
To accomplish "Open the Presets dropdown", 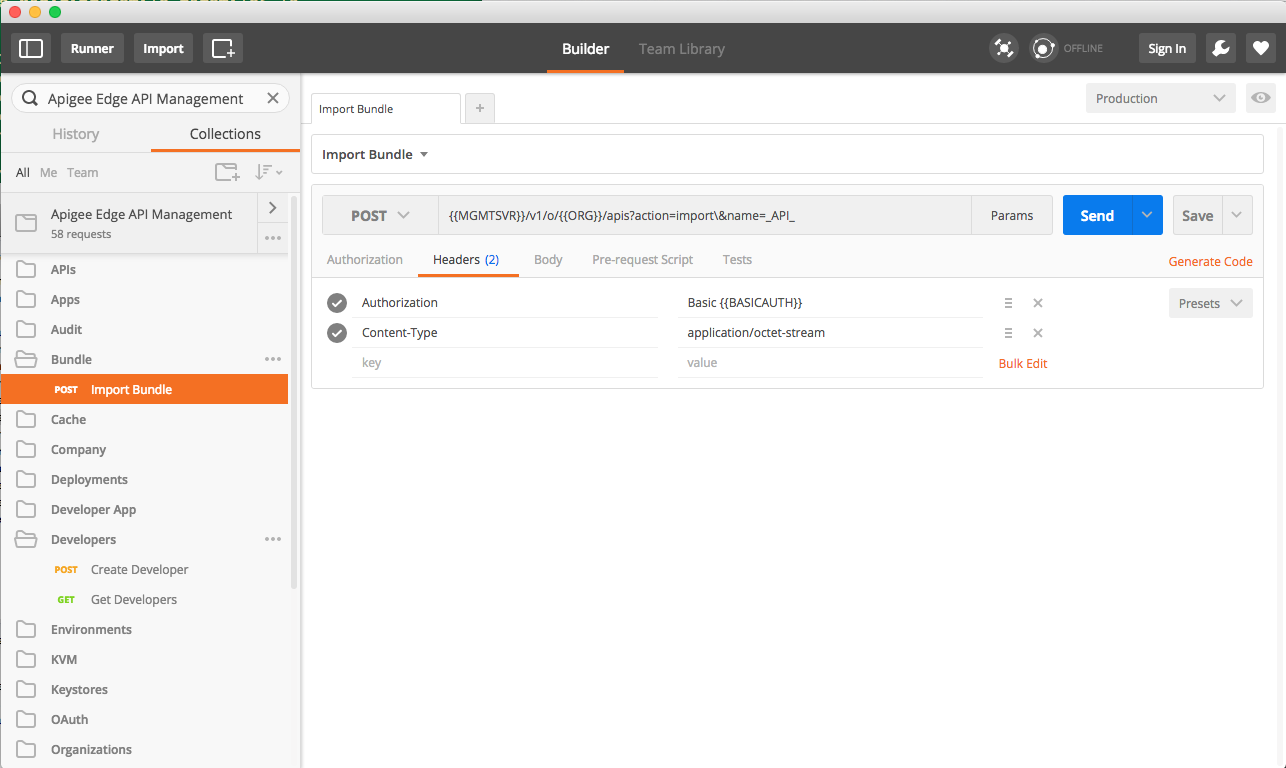I will point(1210,303).
